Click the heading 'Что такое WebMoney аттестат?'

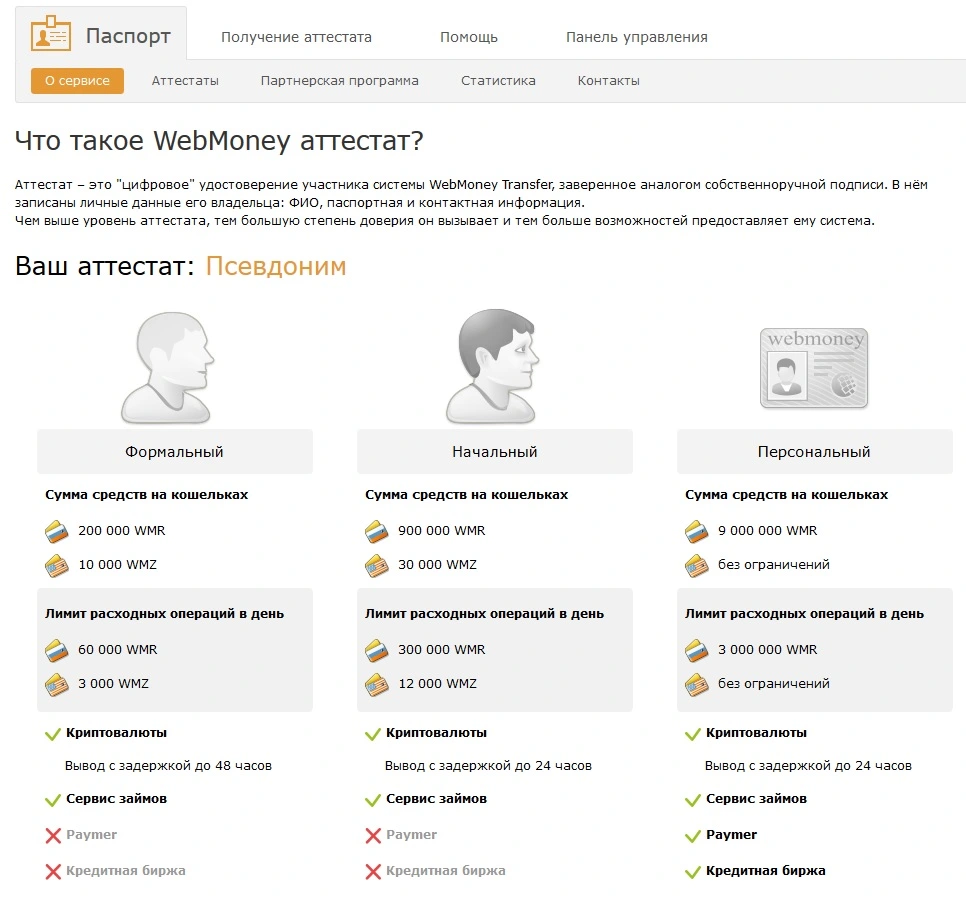[219, 140]
